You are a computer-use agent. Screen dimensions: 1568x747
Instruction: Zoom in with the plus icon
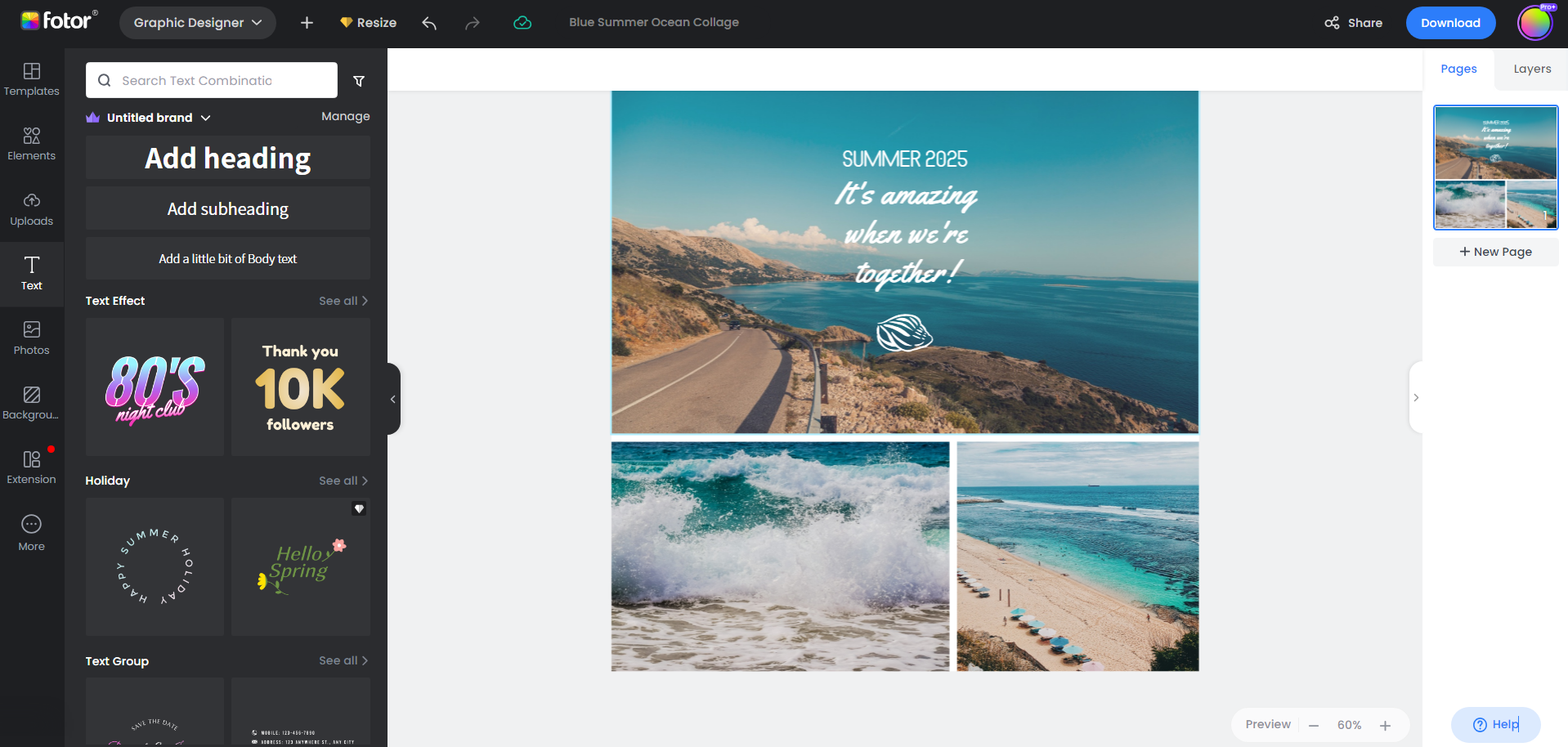click(1385, 726)
